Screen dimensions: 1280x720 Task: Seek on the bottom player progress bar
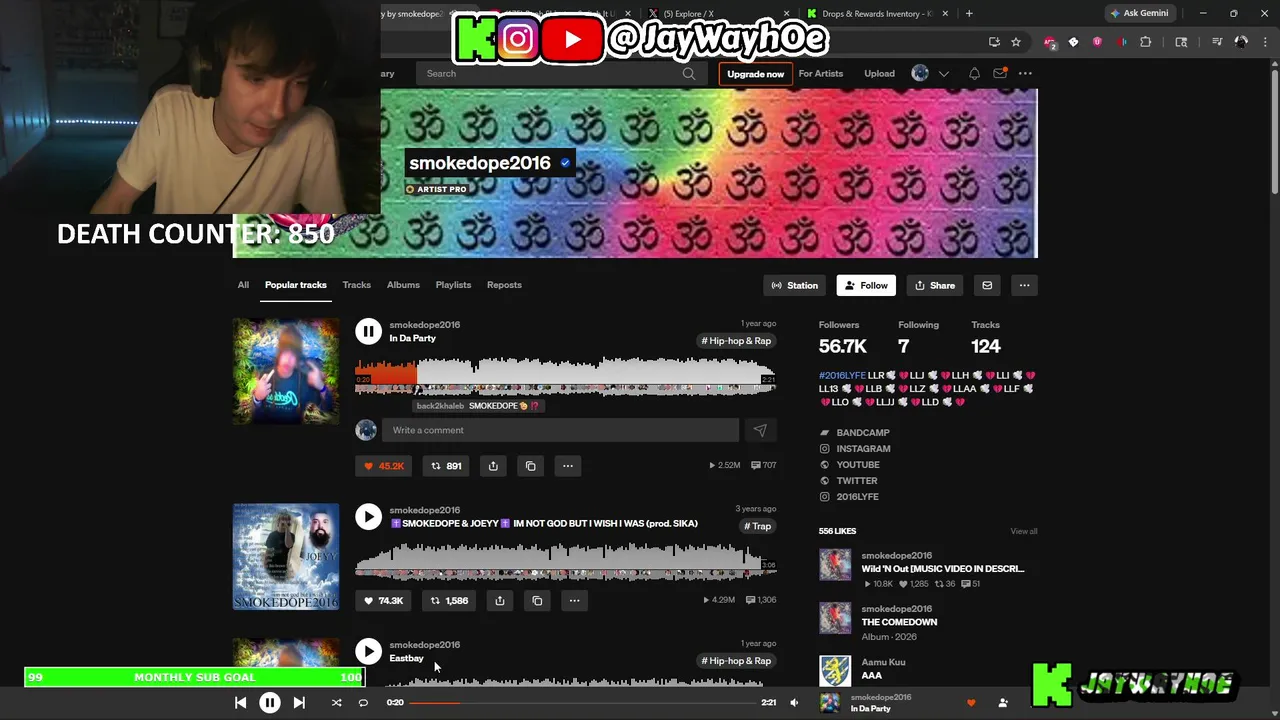click(x=582, y=703)
